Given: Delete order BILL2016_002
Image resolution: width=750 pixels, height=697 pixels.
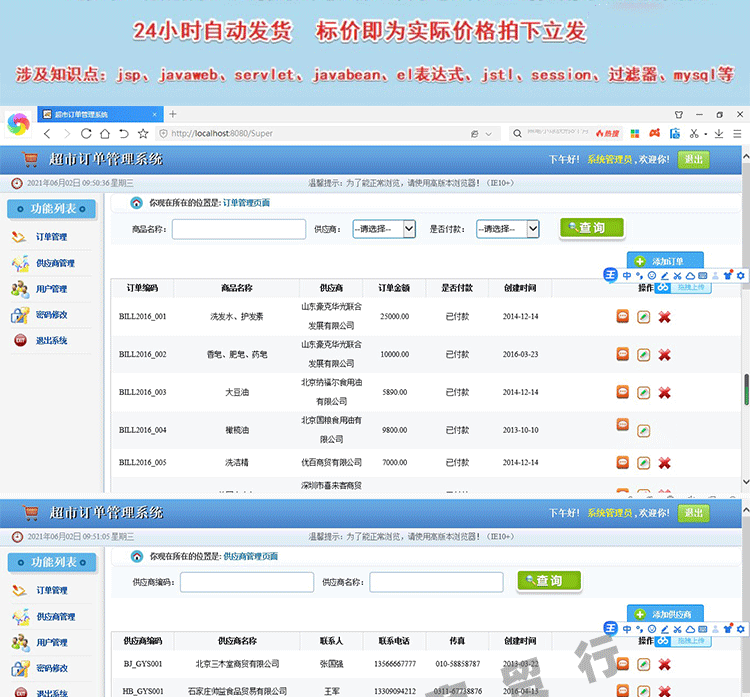Looking at the screenshot, I should pos(664,355).
